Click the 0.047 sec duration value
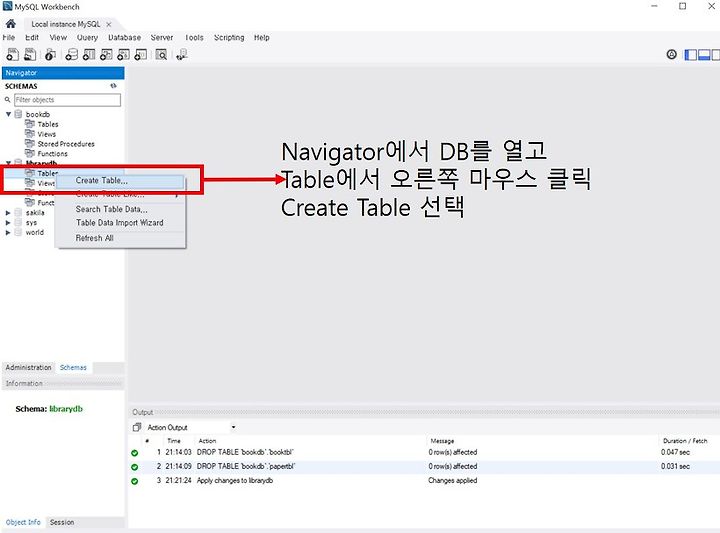This screenshot has height=533, width=720. (x=675, y=452)
